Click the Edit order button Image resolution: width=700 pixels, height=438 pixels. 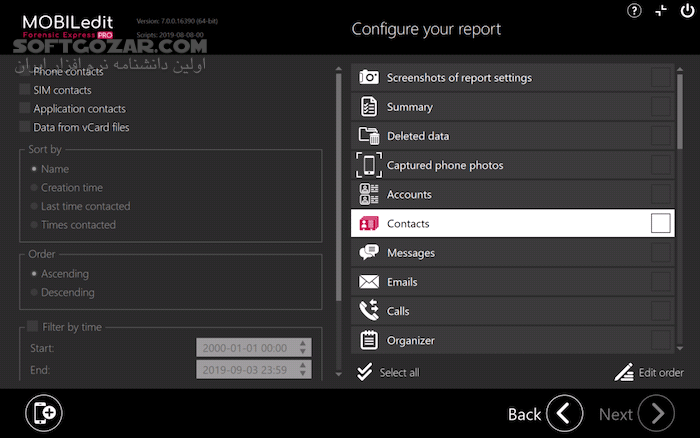pyautogui.click(x=650, y=373)
